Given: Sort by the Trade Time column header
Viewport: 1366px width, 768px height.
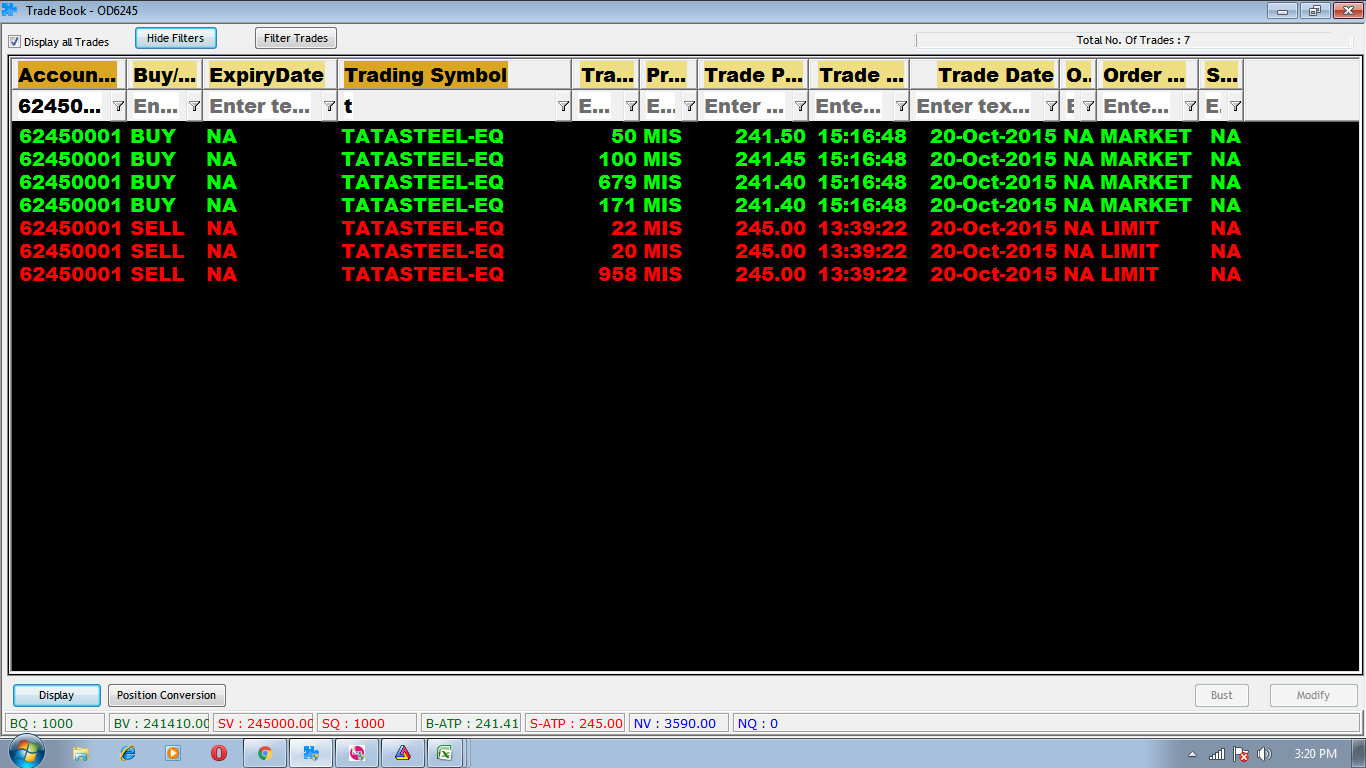Looking at the screenshot, I should (x=860, y=75).
